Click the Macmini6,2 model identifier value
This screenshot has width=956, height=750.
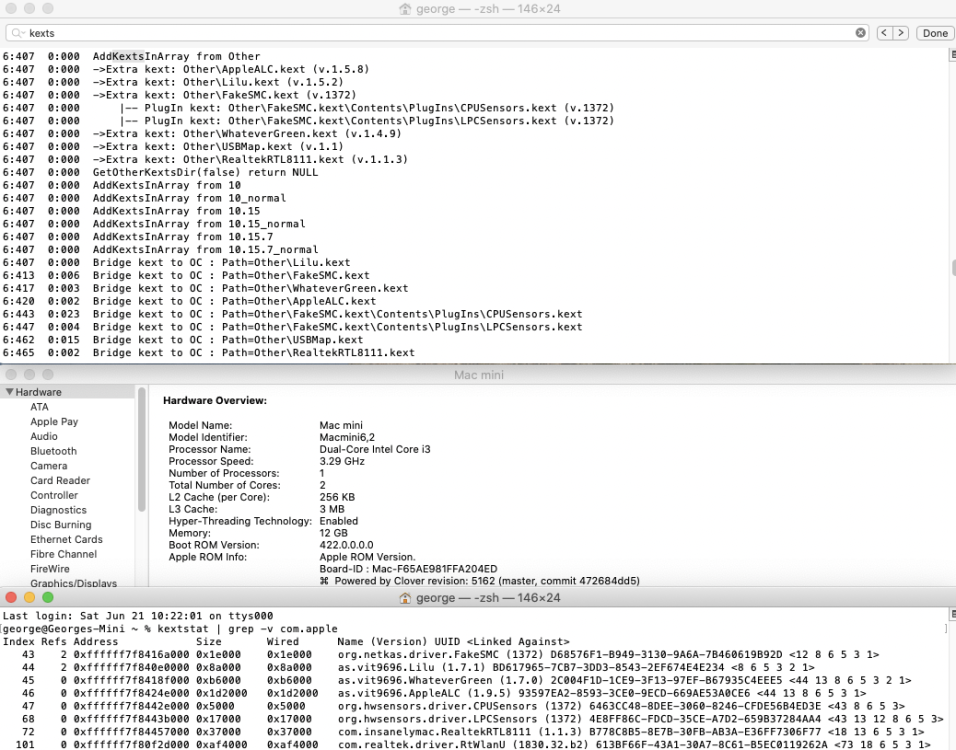(x=347, y=437)
